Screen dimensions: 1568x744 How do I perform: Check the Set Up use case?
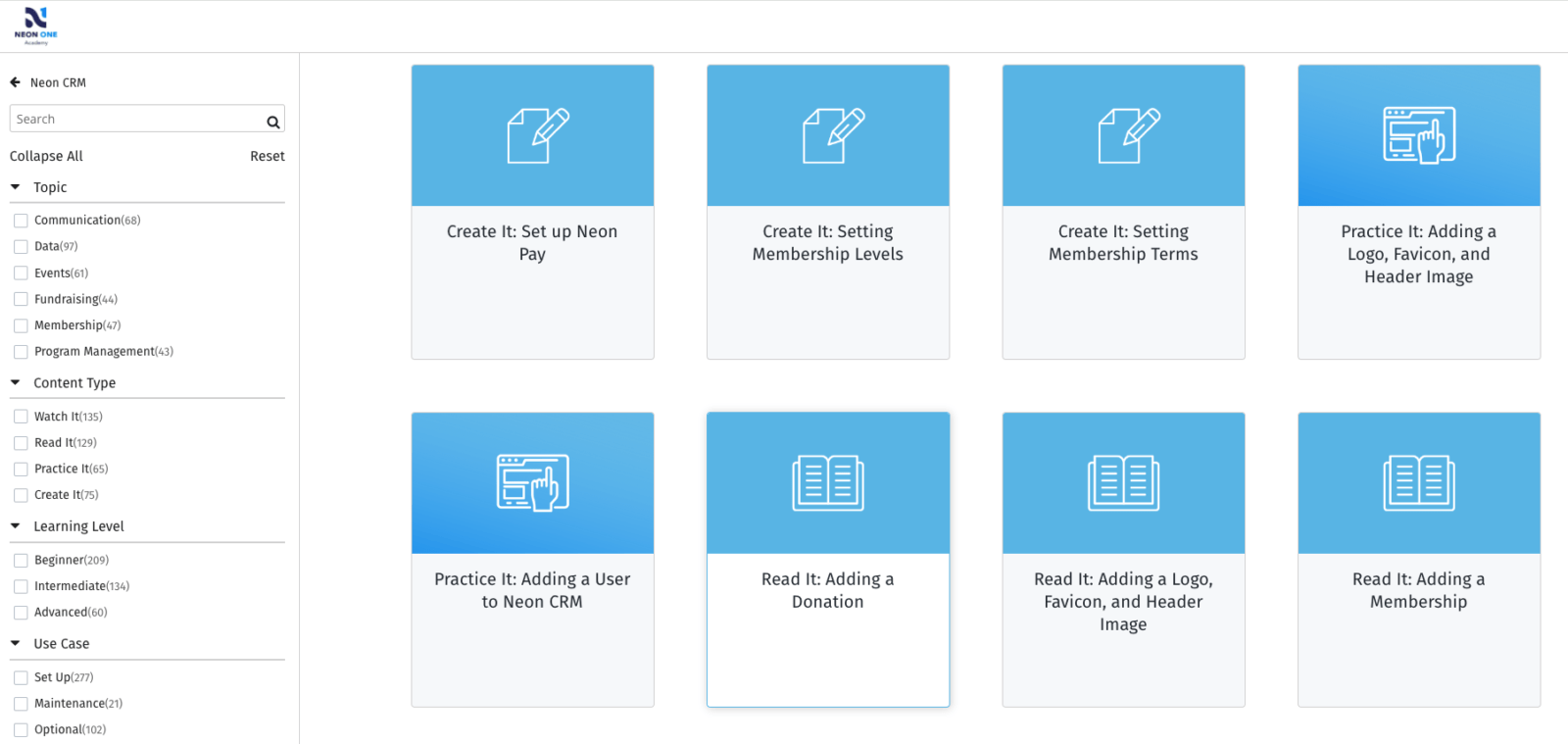21,677
